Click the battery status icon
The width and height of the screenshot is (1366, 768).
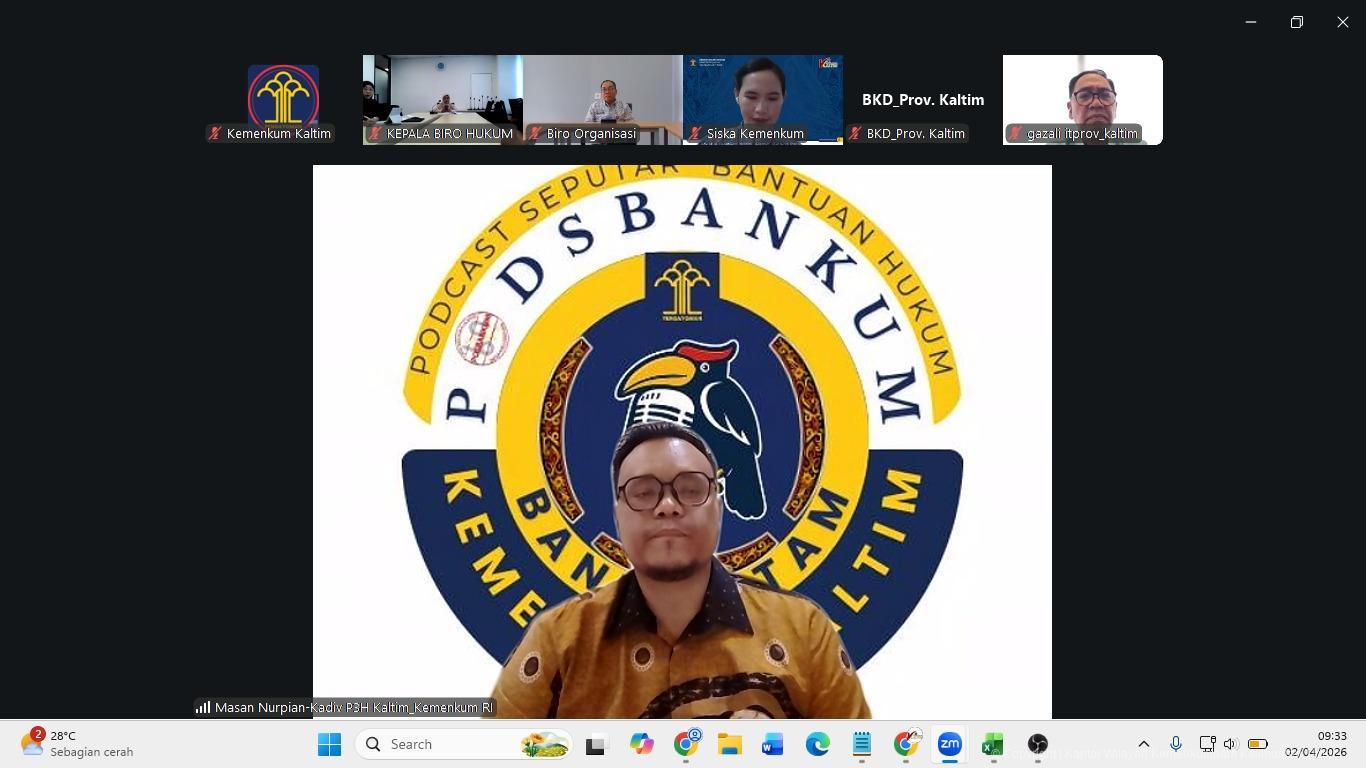1257,744
